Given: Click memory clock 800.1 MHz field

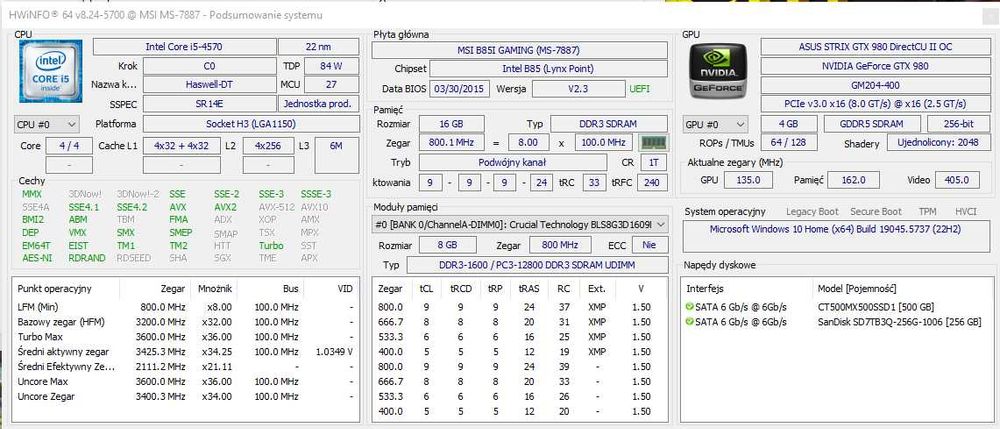Looking at the screenshot, I should [x=452, y=143].
